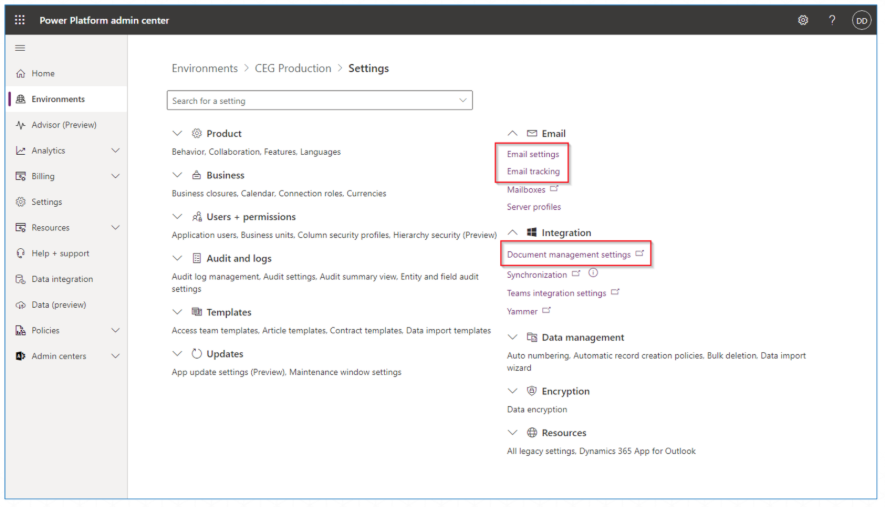Viewport: 886px width, 507px height.
Task: Open the Teams integration settings link
Action: coord(557,293)
